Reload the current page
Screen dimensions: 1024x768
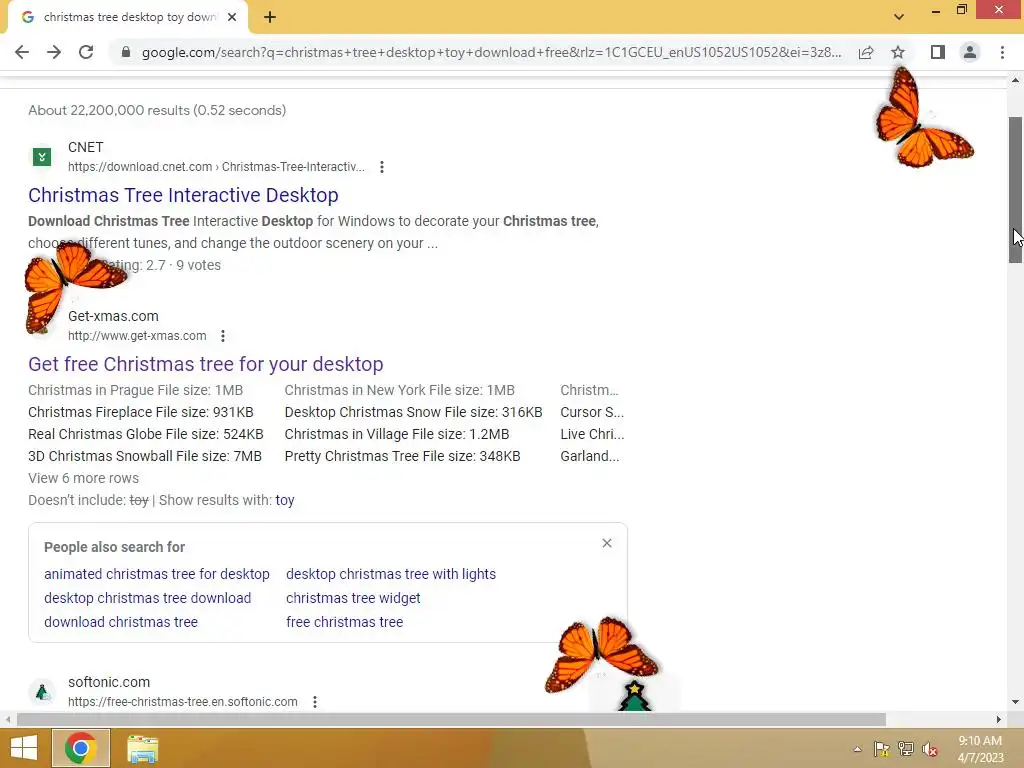click(x=86, y=52)
